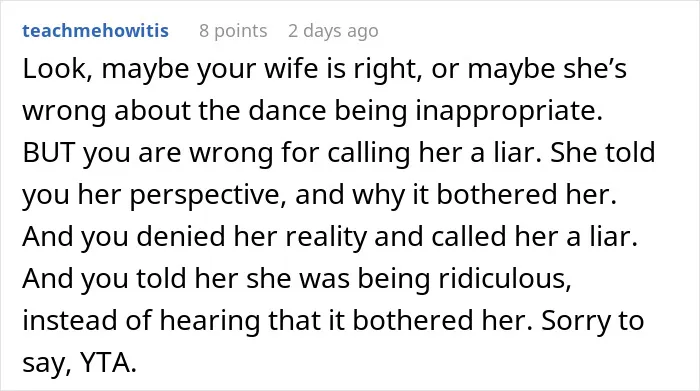Click the phrase instead of hearing

tap(142, 320)
